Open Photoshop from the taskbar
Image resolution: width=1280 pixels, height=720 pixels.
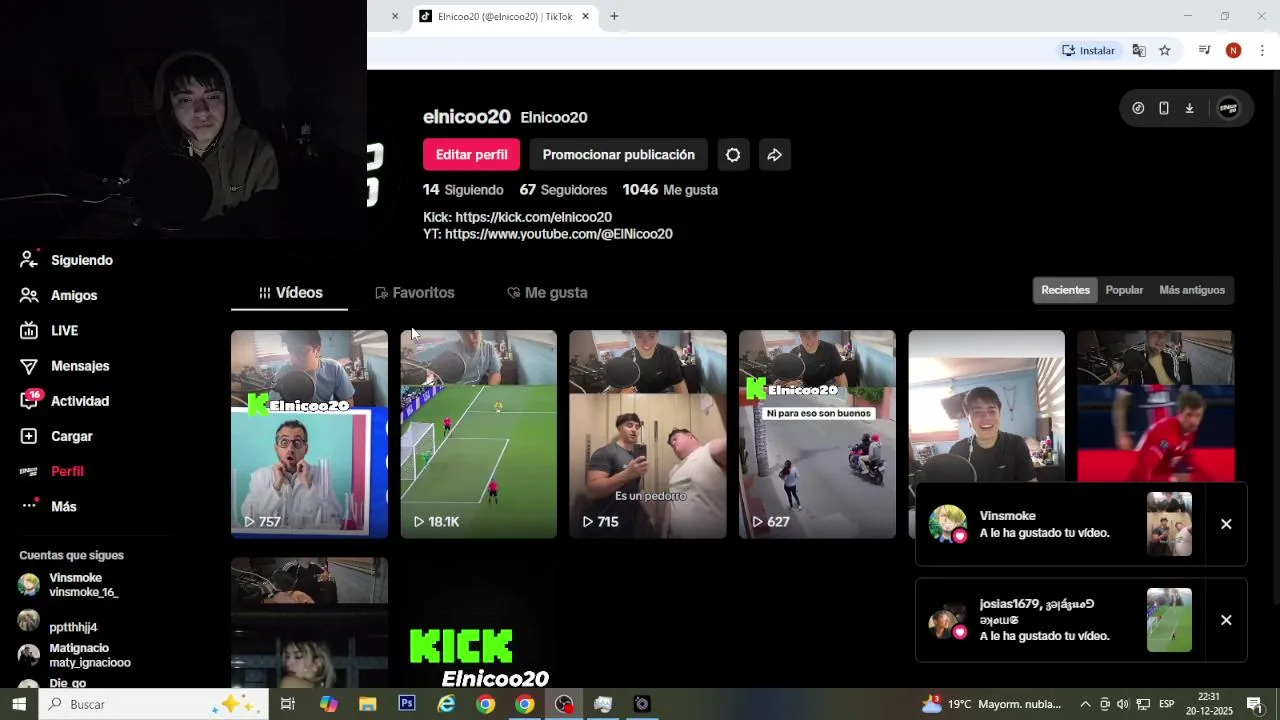[406, 704]
